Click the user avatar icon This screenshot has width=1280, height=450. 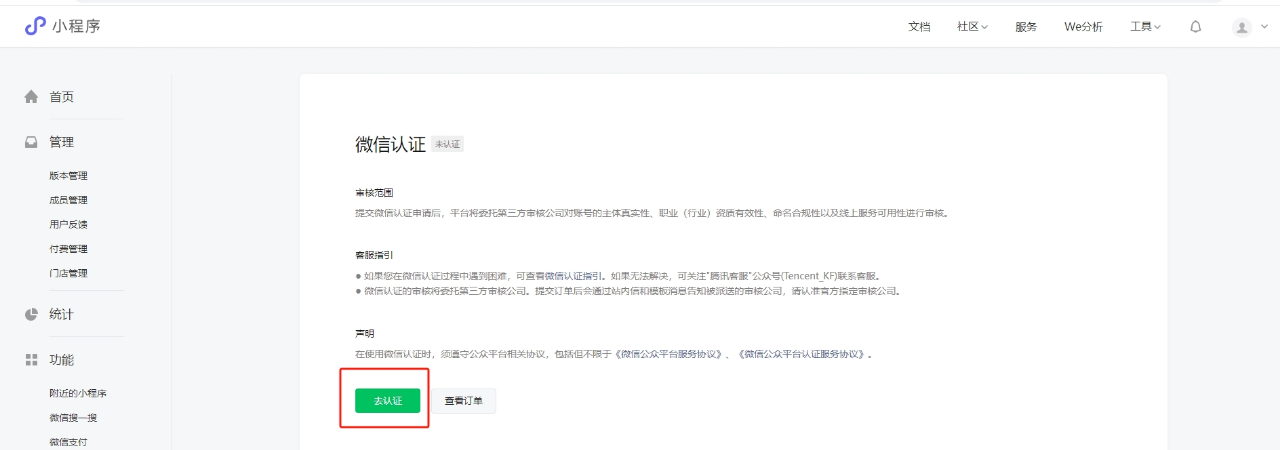(x=1242, y=27)
